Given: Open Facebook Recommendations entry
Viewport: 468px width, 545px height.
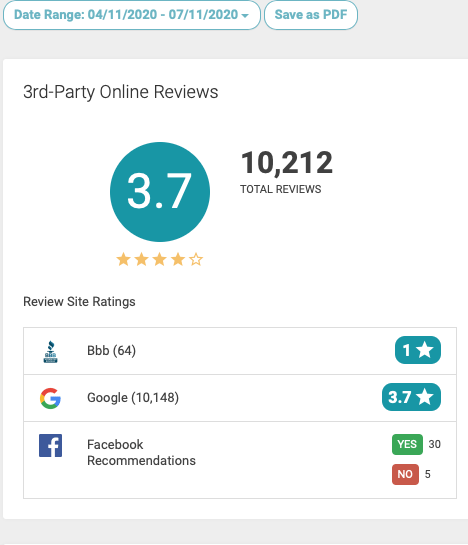Looking at the screenshot, I should (141, 452).
